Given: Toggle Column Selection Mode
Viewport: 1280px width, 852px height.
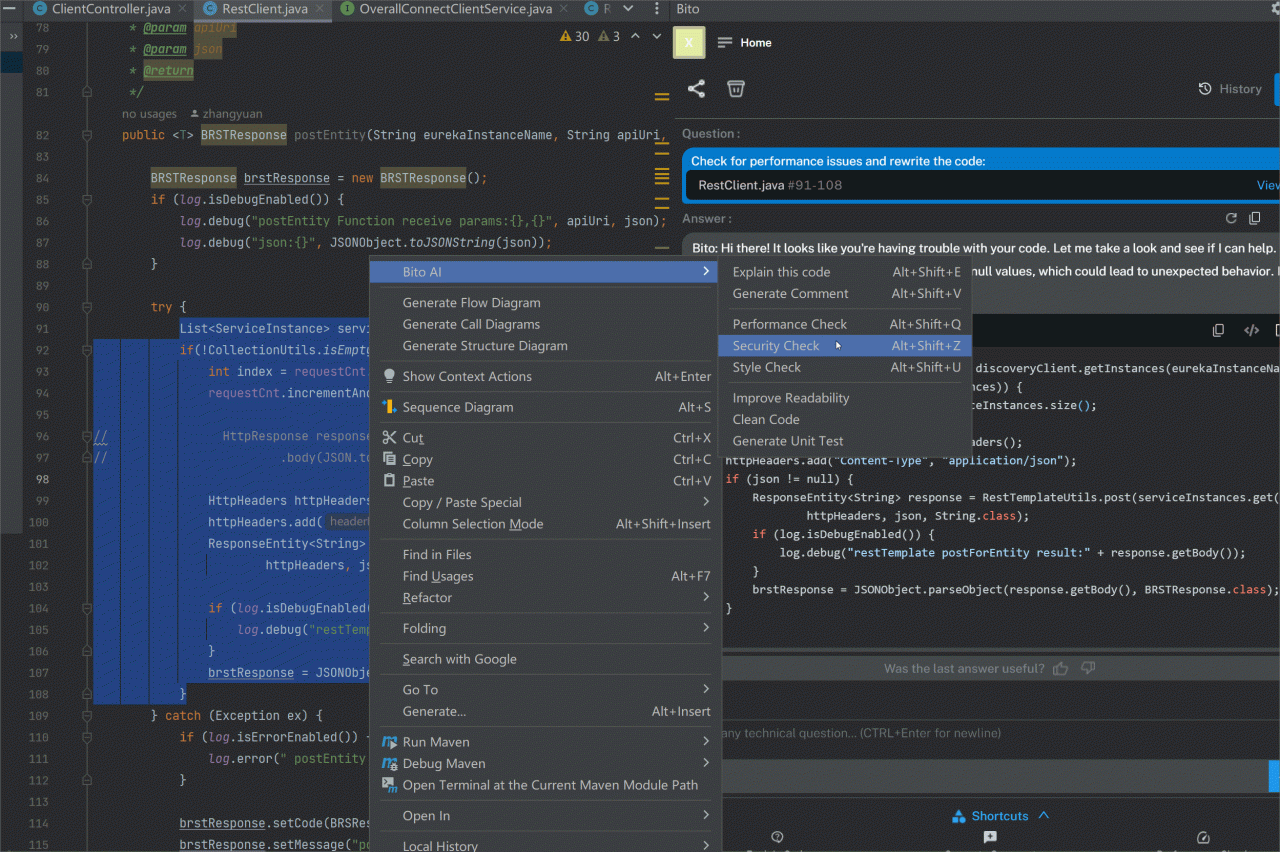Looking at the screenshot, I should (x=545, y=524).
